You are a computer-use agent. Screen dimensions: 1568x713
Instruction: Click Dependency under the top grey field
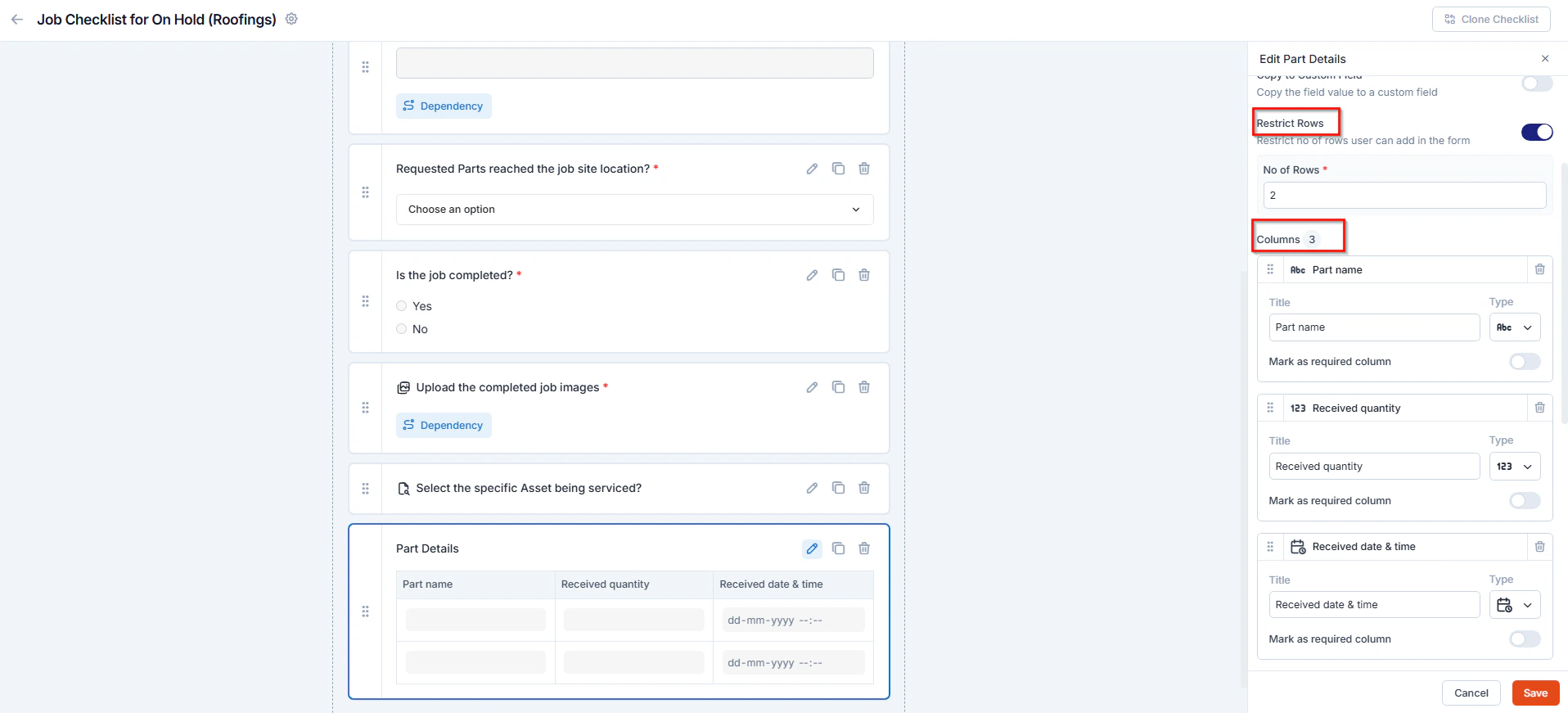[x=444, y=106]
